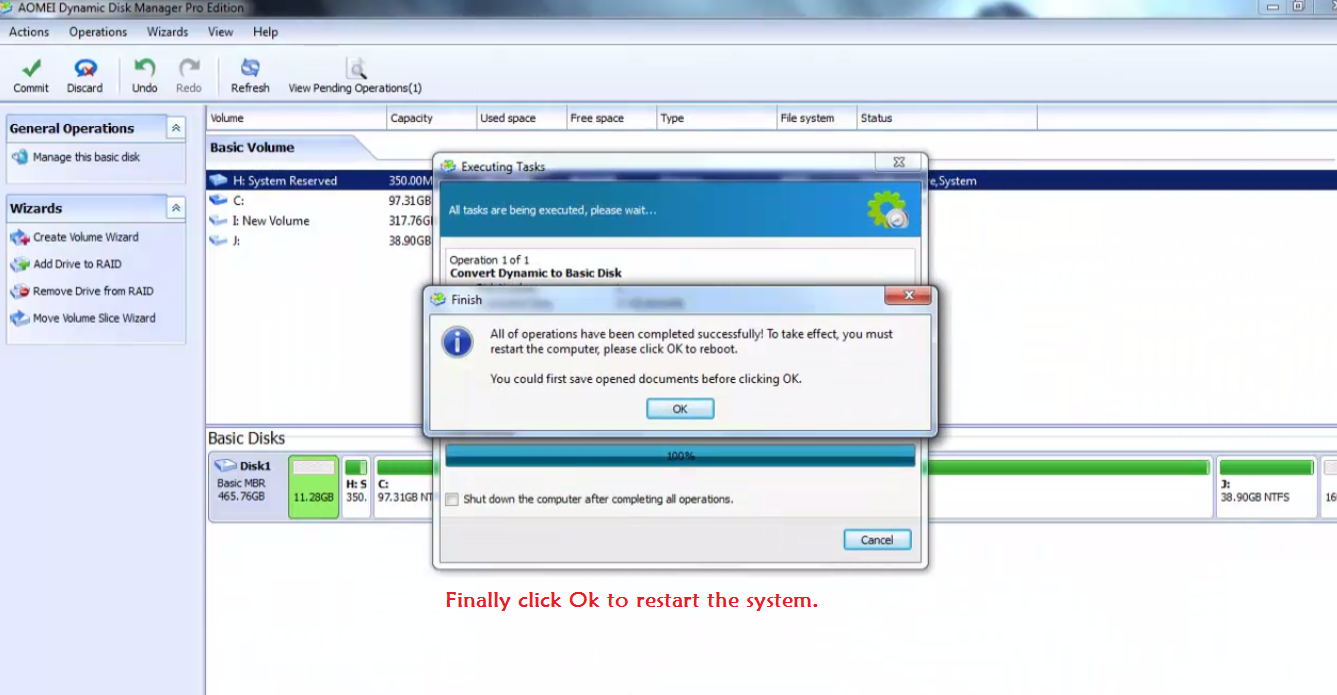Screen dimensions: 1337x695
Task: Click the blue information icon in Finish dialog
Action: coord(457,342)
